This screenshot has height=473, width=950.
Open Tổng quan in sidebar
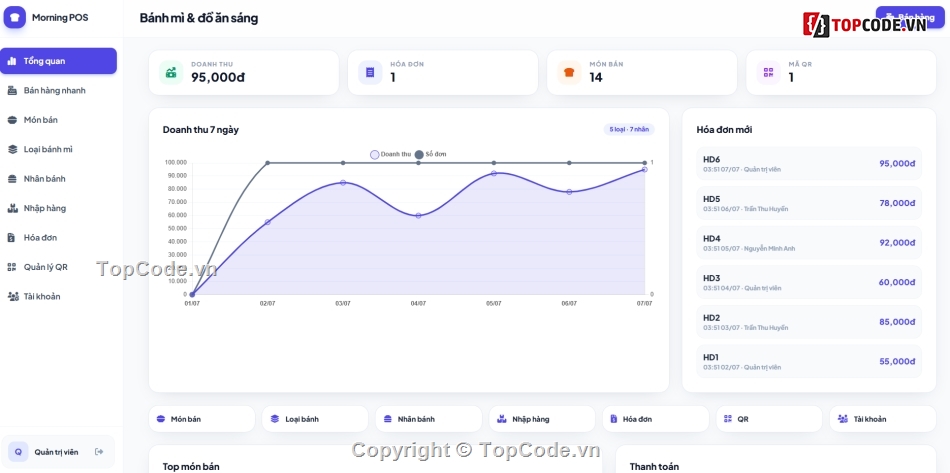click(x=58, y=61)
